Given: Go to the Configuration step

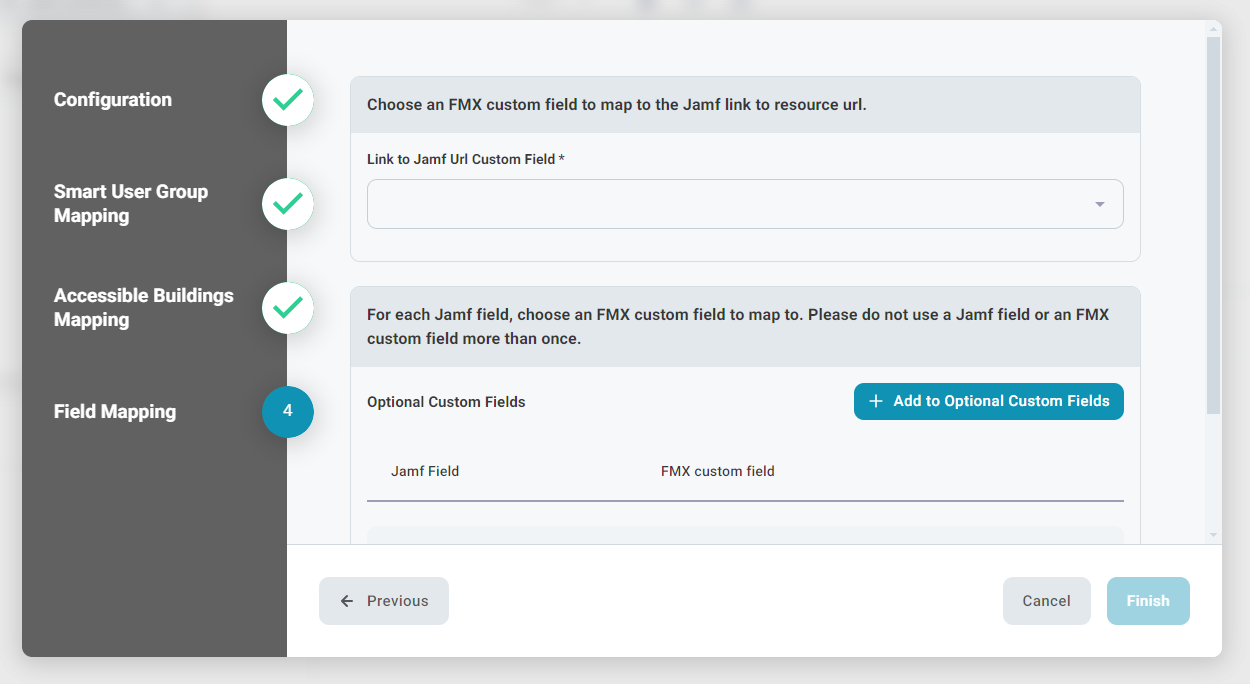Looking at the screenshot, I should pyautogui.click(x=113, y=100).
